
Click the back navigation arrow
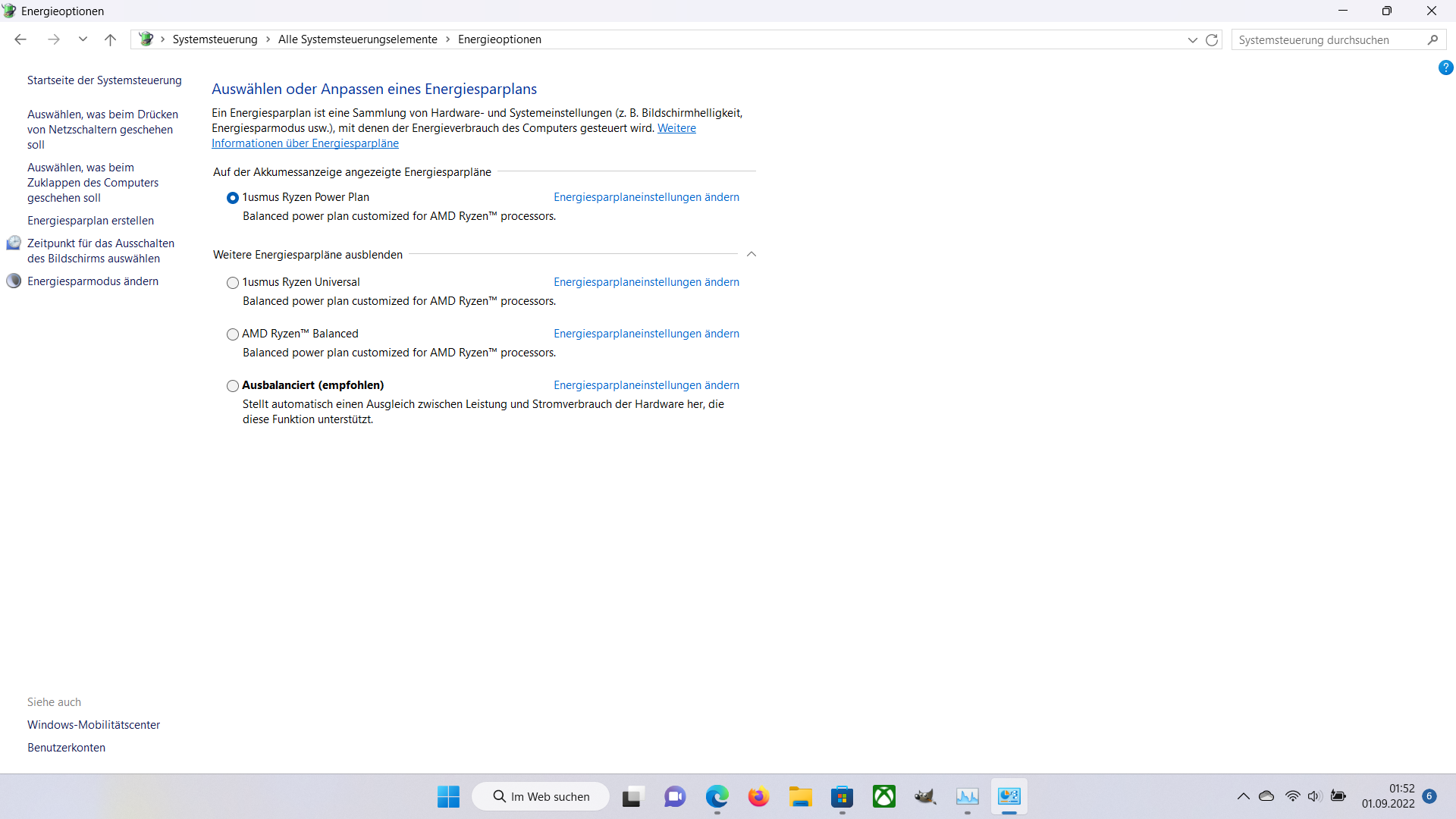click(20, 40)
